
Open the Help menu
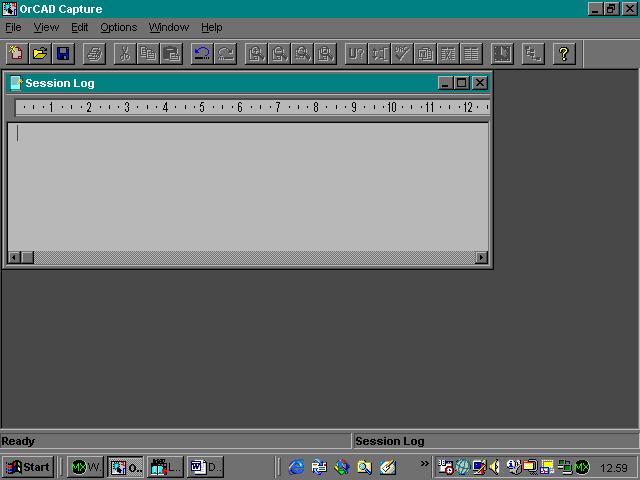tap(212, 27)
